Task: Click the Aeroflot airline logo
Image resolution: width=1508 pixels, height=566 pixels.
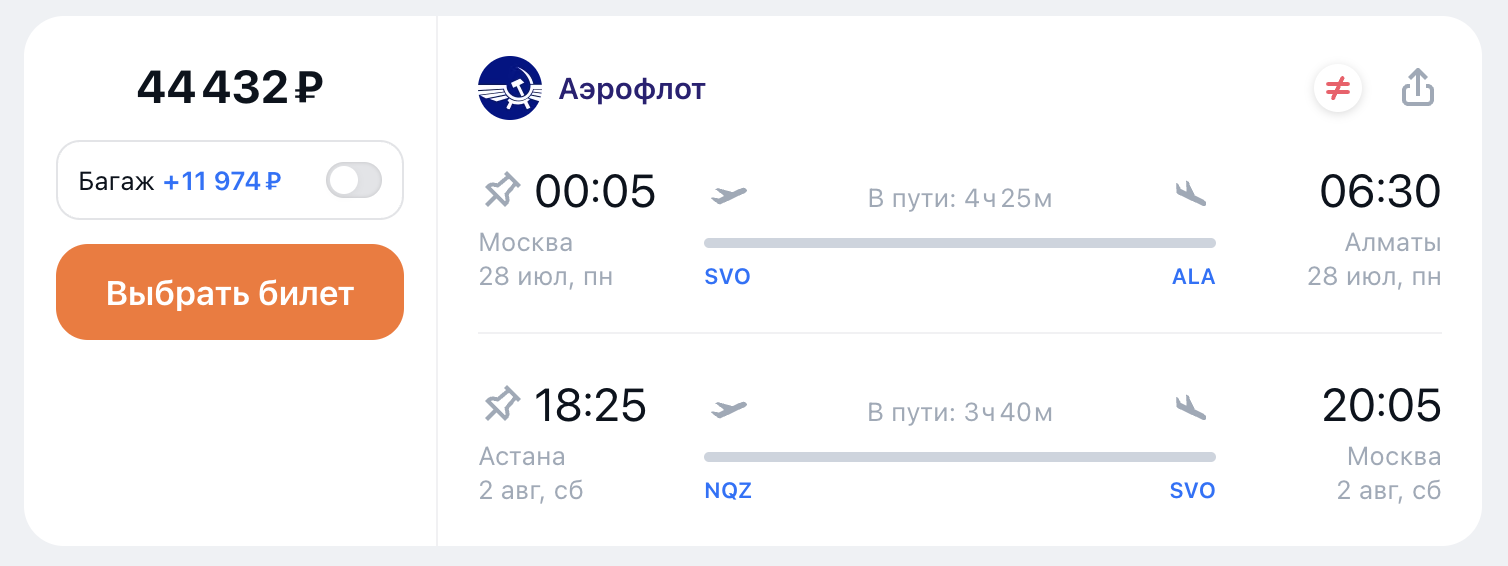Action: click(x=510, y=88)
